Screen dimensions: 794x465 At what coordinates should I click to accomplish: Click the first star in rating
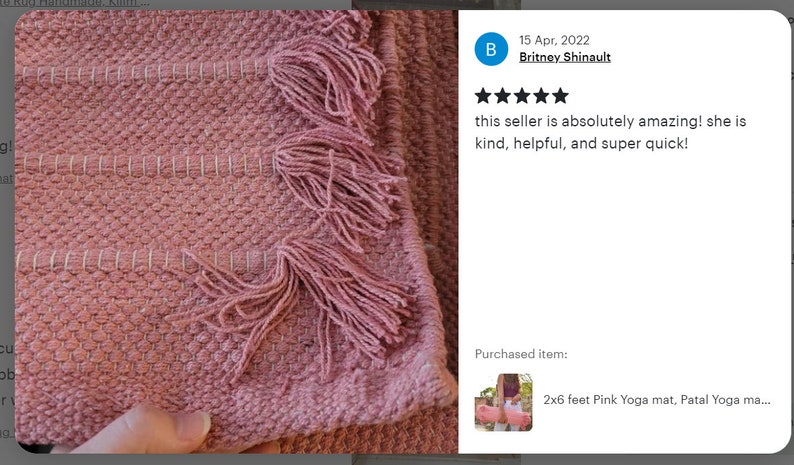(483, 95)
